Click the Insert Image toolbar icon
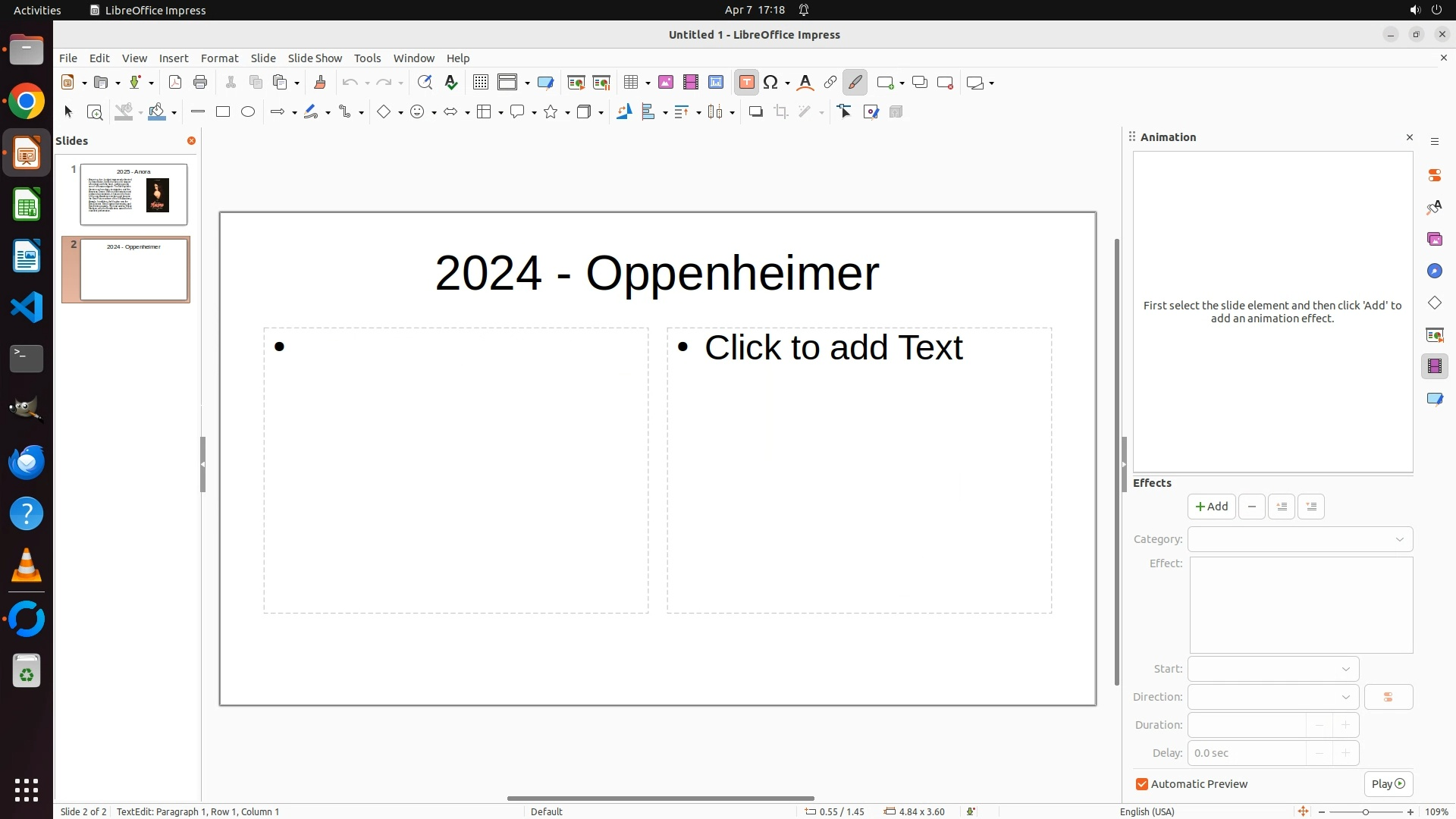The width and height of the screenshot is (1456, 819). [666, 83]
